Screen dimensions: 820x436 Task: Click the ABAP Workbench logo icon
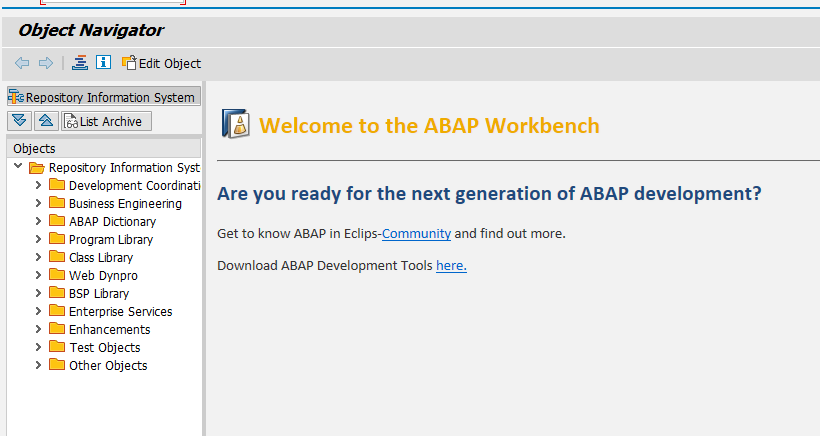pos(235,123)
